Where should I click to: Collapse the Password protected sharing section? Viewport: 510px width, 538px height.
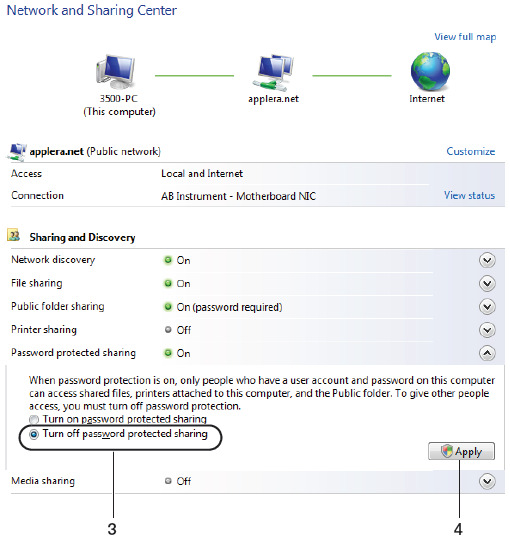point(487,353)
